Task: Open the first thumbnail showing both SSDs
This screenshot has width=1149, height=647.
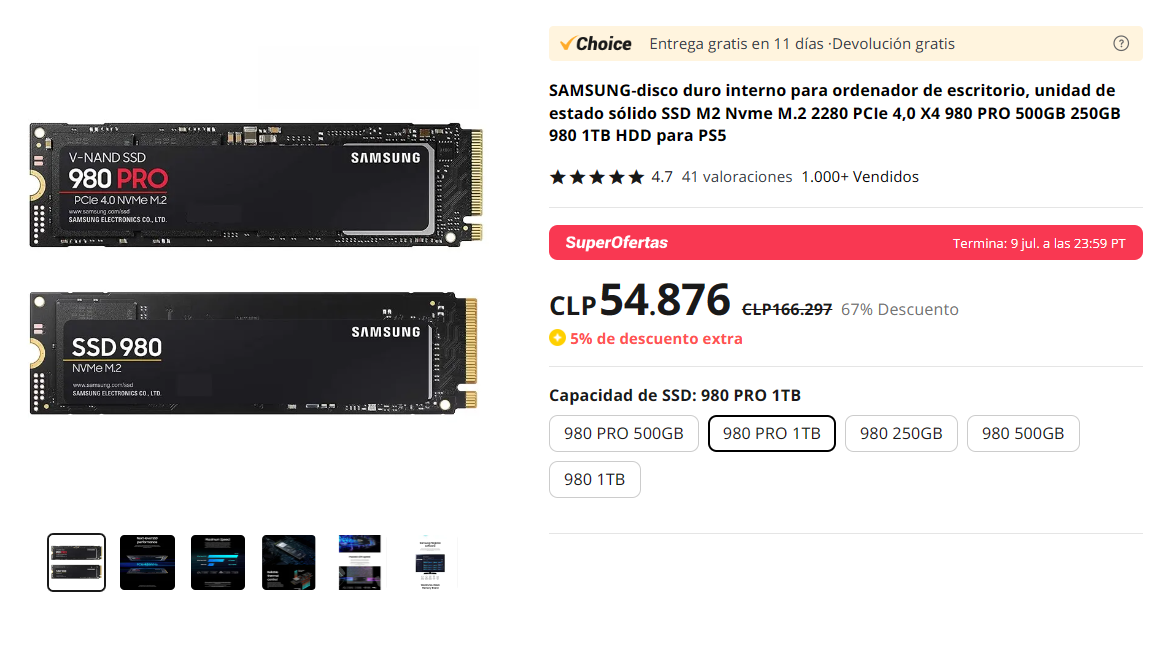Action: click(x=76, y=562)
